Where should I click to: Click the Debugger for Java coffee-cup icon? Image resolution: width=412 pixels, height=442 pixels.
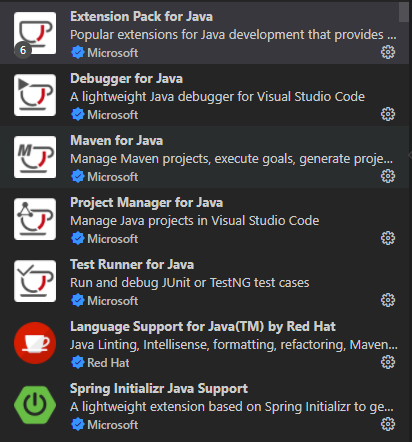pyautogui.click(x=35, y=95)
